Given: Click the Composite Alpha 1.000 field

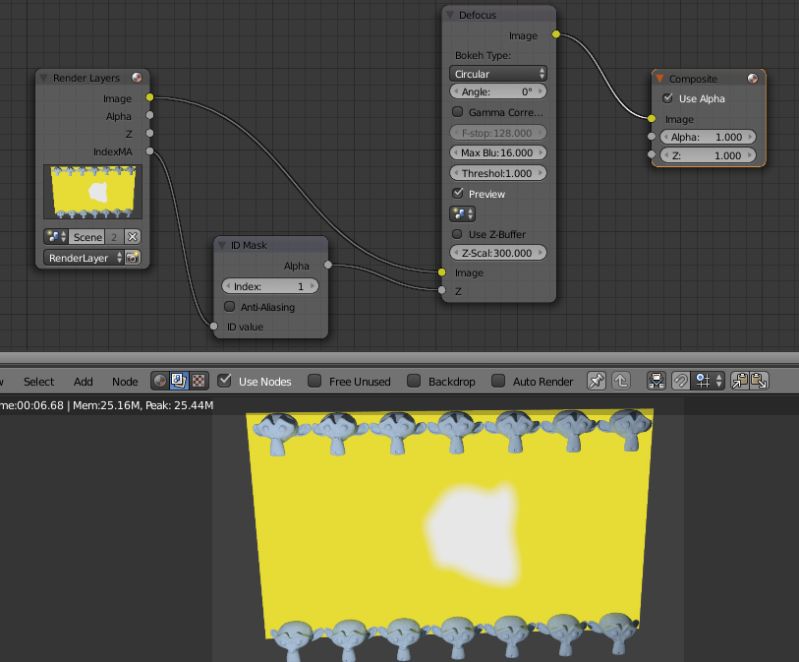Looking at the screenshot, I should (708, 137).
